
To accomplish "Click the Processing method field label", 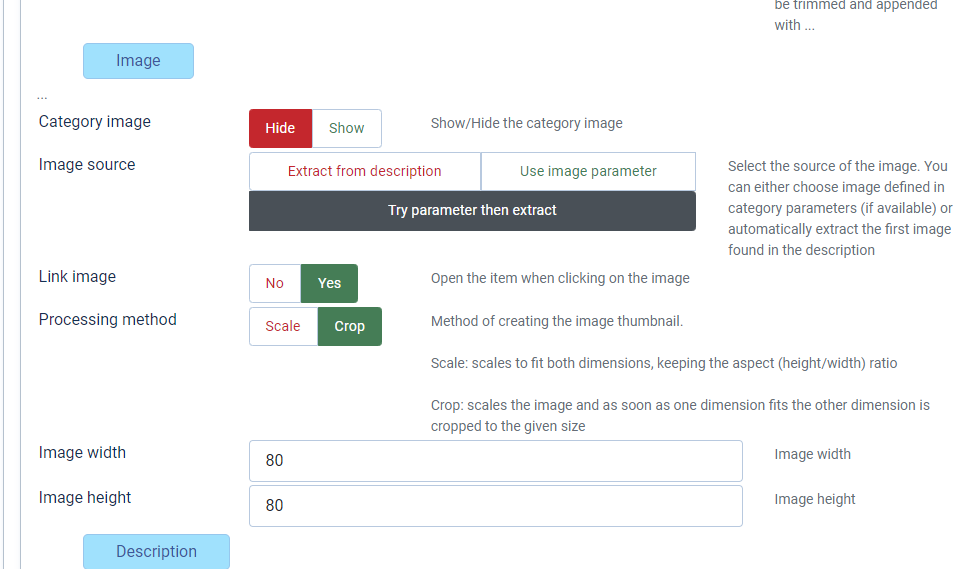I will click(108, 320).
